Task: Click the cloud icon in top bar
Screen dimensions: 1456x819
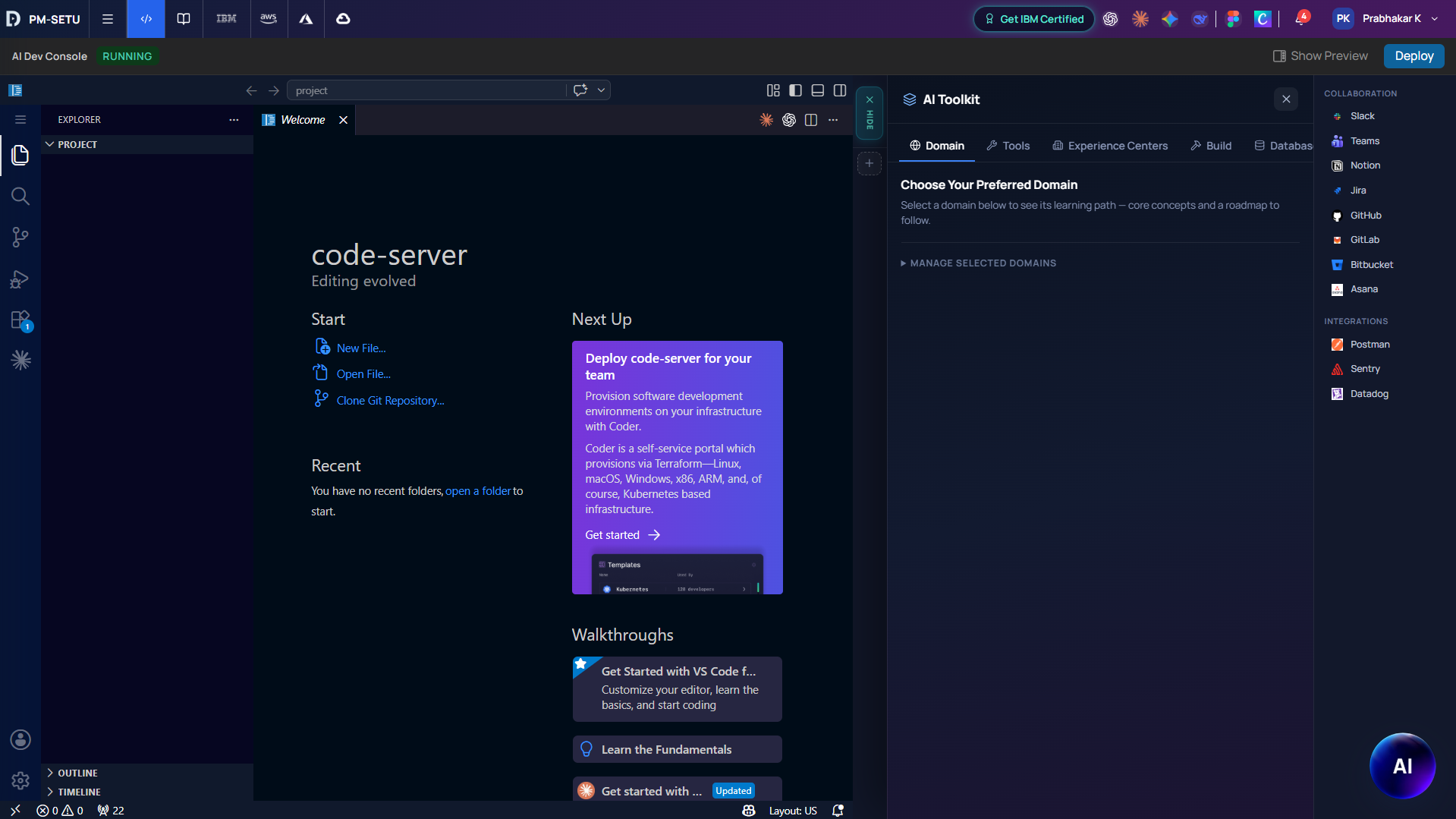Action: pyautogui.click(x=343, y=19)
